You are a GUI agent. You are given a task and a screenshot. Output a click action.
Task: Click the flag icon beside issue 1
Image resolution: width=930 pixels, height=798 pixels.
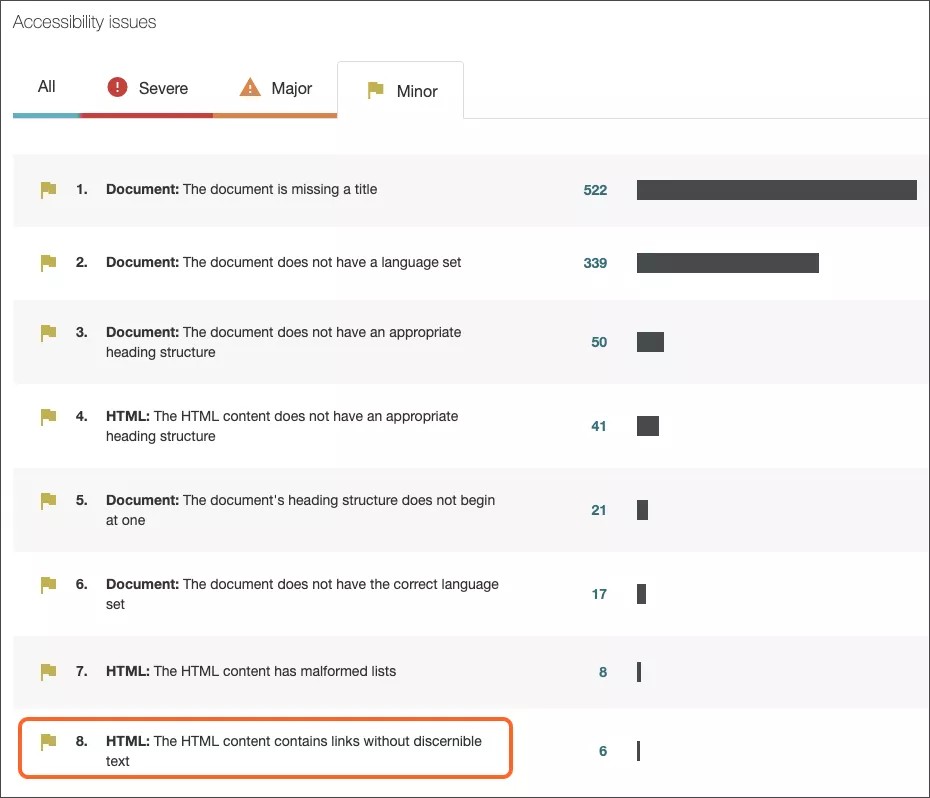[x=48, y=190]
